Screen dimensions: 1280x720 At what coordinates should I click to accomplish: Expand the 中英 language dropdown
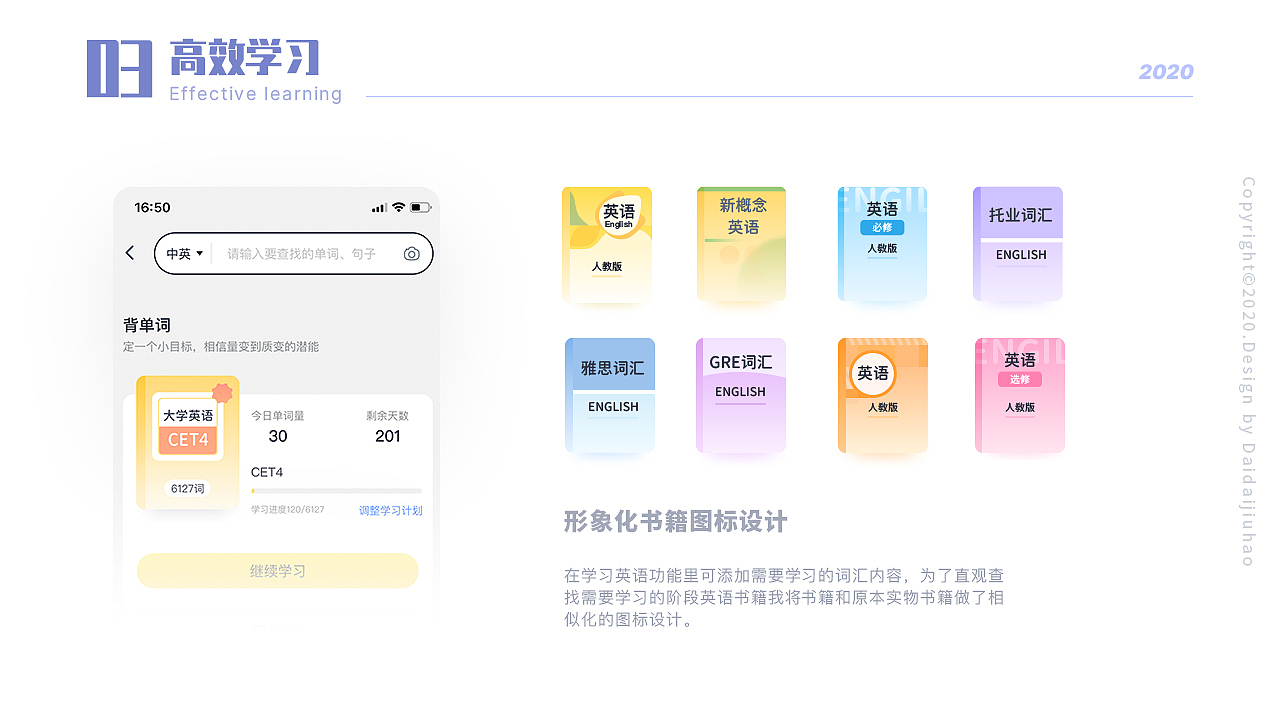click(184, 254)
